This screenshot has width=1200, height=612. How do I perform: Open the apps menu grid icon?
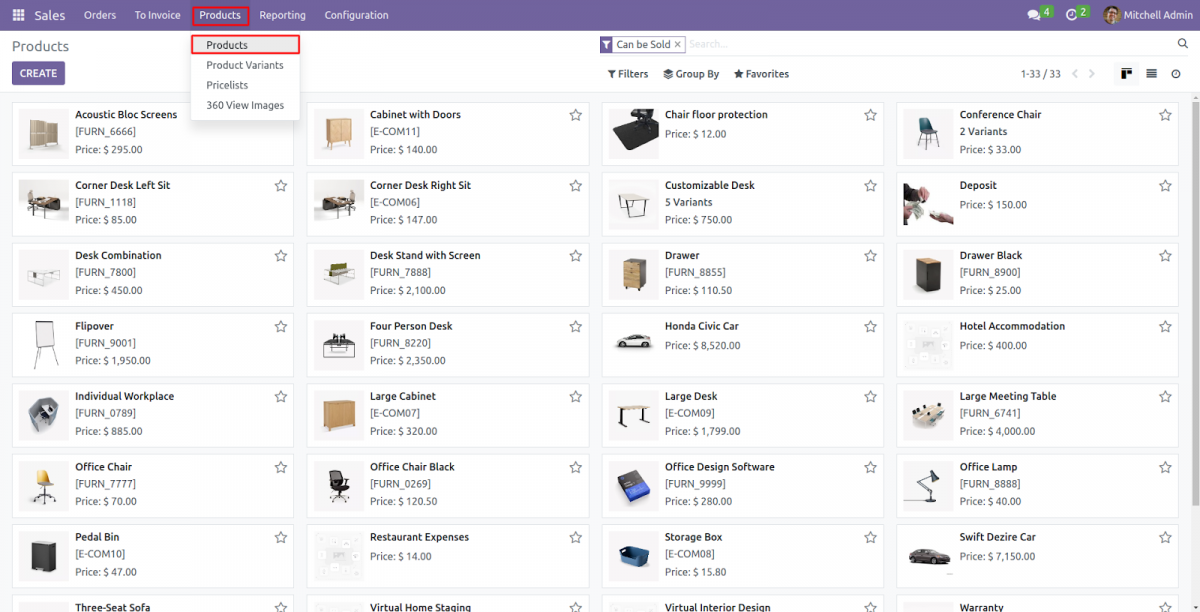pyautogui.click(x=17, y=14)
